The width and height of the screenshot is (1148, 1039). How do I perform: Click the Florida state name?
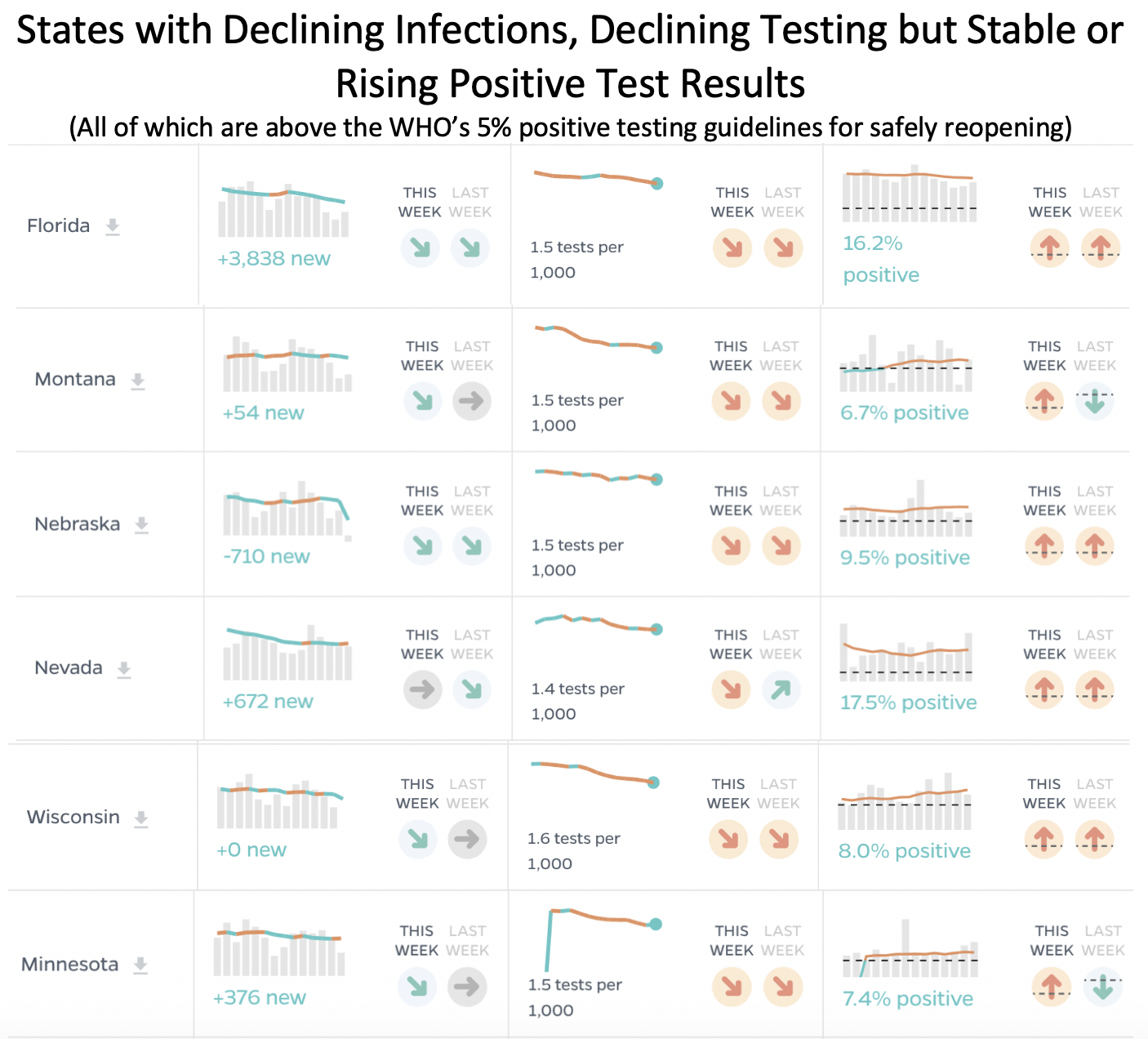coord(58,225)
